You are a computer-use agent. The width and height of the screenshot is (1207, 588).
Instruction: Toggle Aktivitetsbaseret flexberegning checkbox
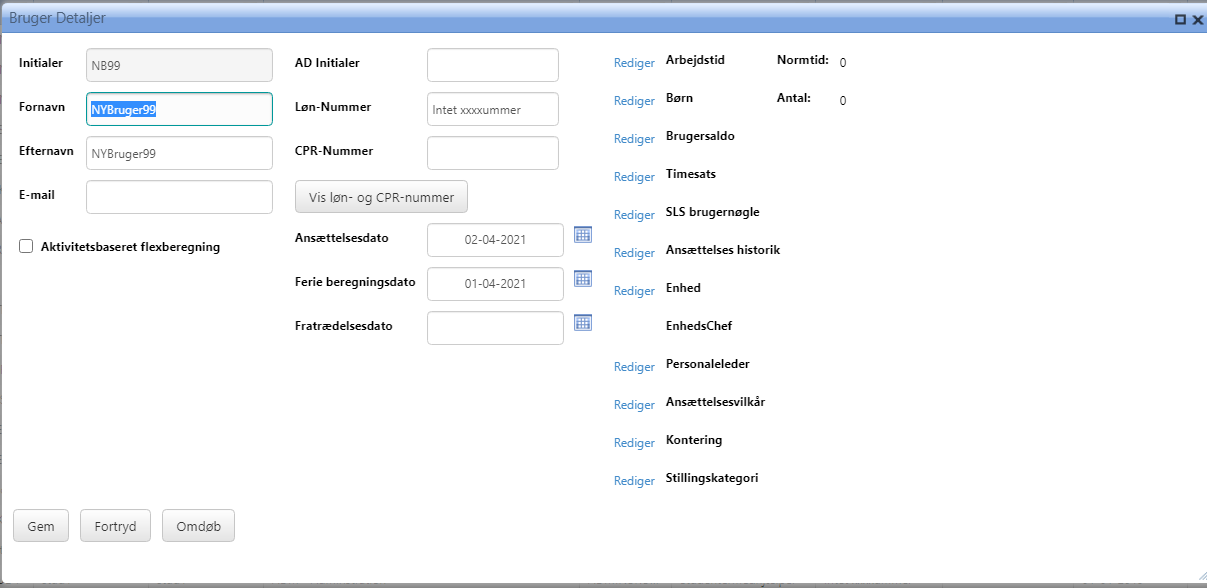point(27,246)
